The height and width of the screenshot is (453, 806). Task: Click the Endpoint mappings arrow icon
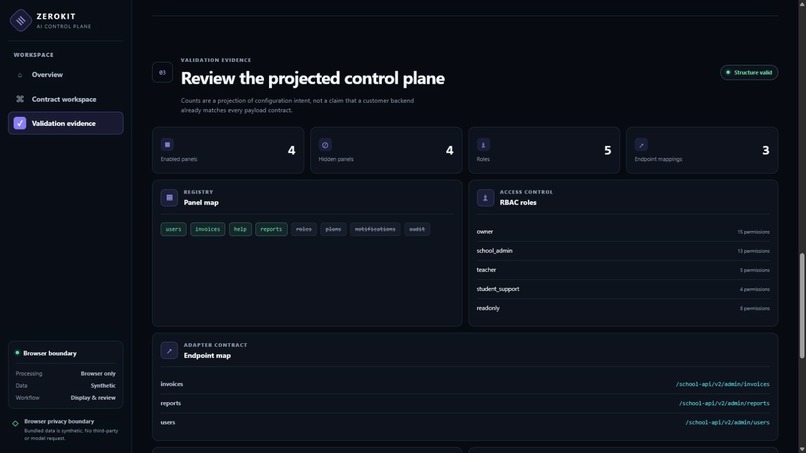[641, 145]
